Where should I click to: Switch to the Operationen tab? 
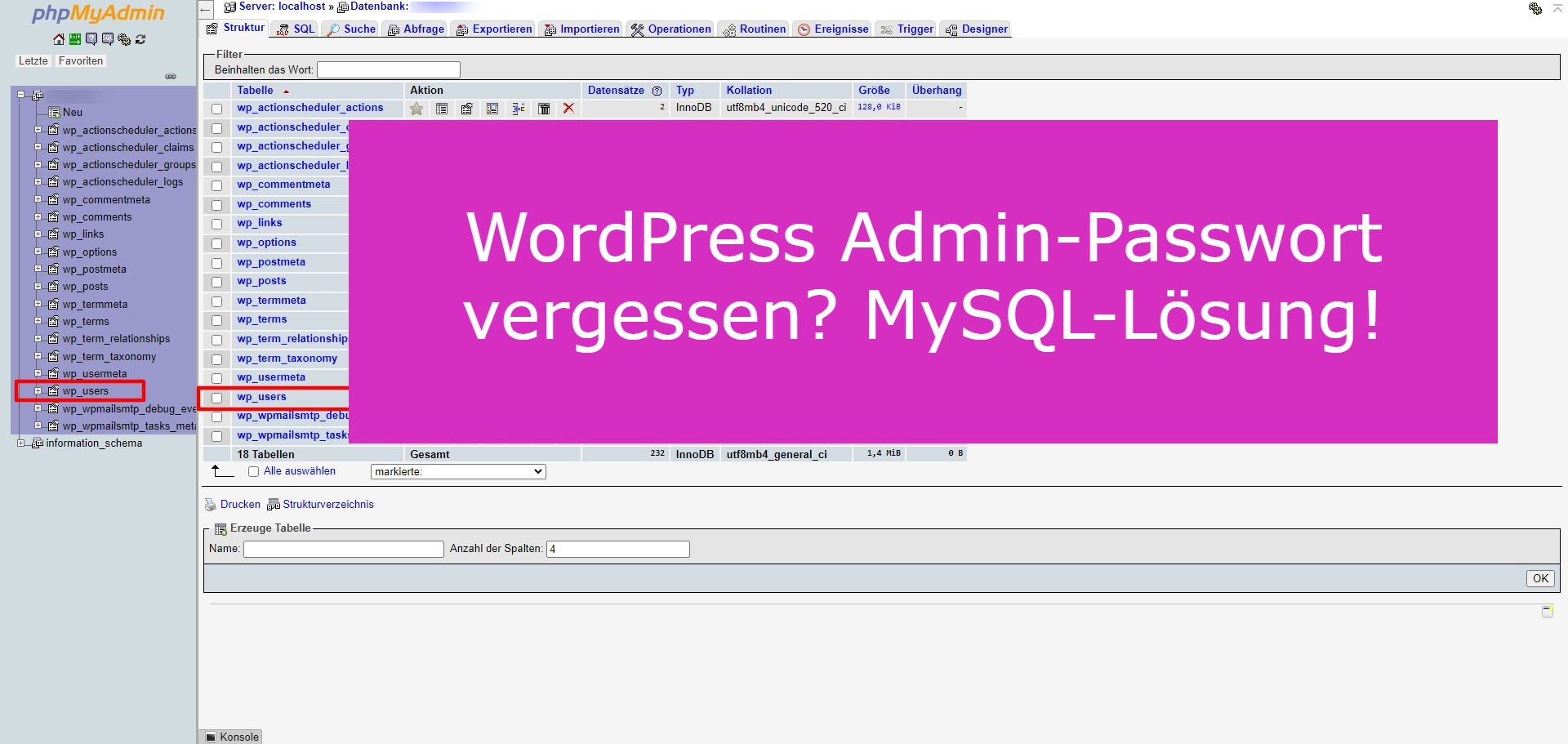(670, 29)
